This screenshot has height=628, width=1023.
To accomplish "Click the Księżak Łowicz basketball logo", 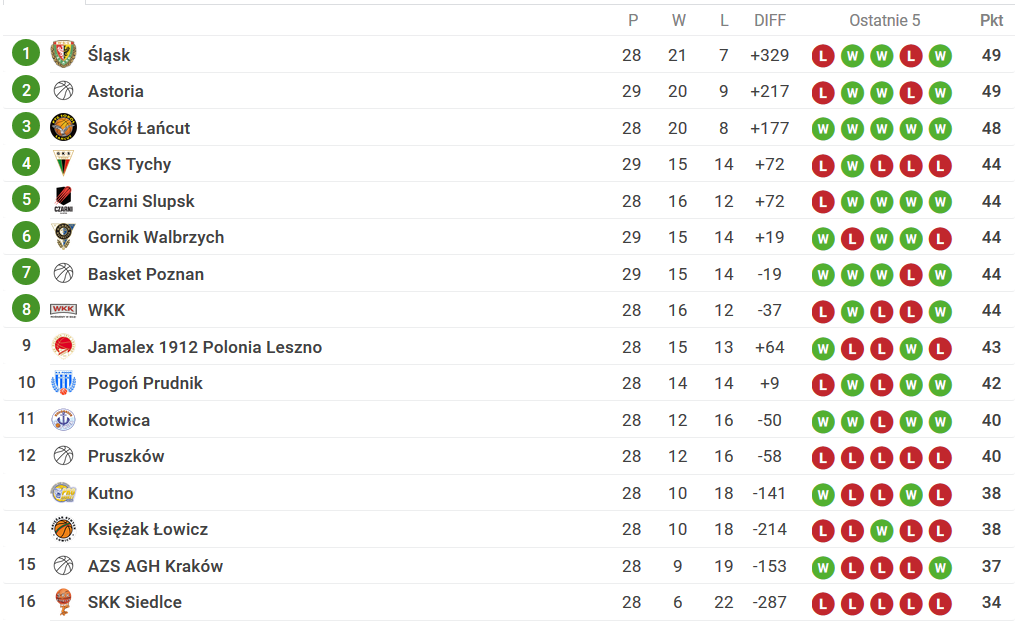I will coord(63,529).
